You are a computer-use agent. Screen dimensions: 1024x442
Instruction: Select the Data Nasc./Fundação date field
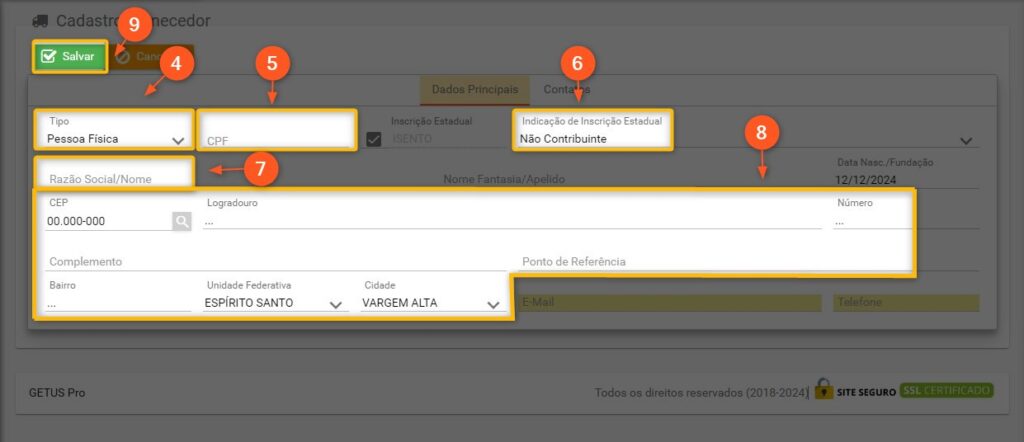905,179
